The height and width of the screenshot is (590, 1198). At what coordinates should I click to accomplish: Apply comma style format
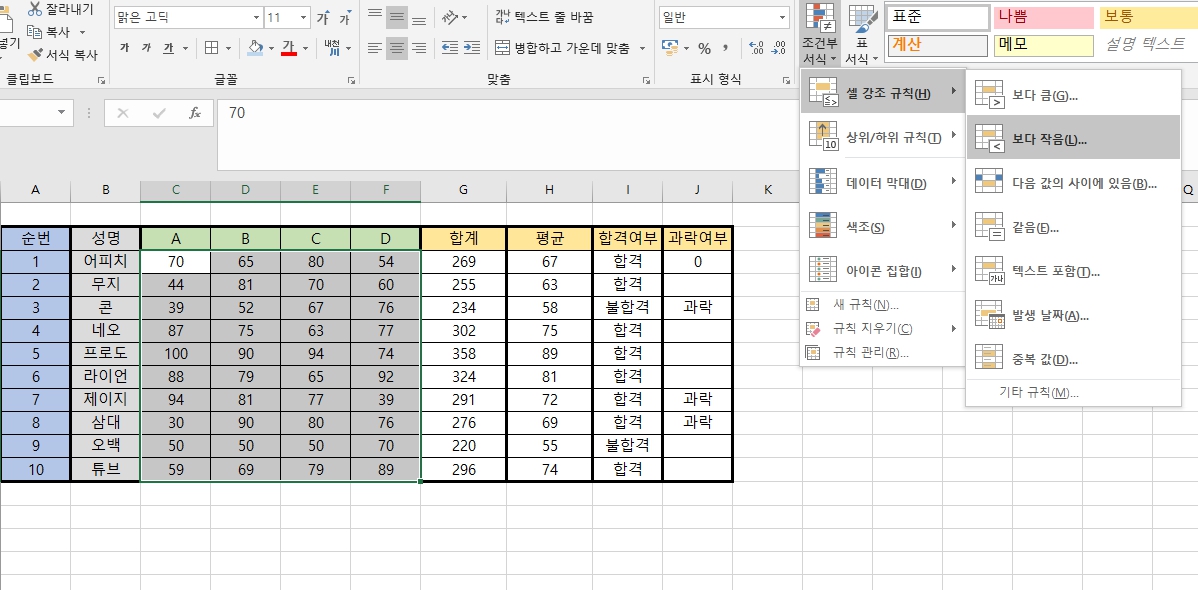725,48
